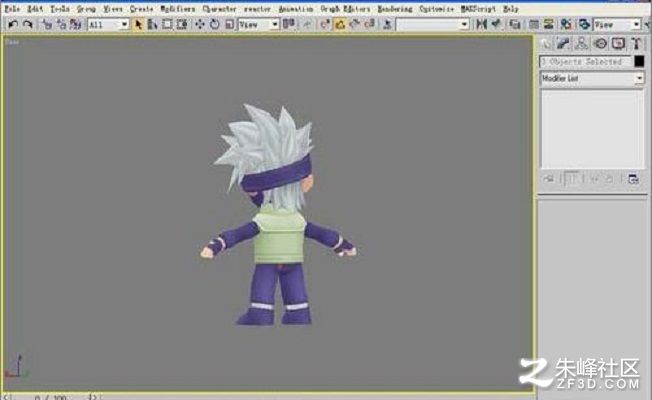The image size is (652, 400).
Task: Select the Select and Move tool
Action: click(x=200, y=25)
